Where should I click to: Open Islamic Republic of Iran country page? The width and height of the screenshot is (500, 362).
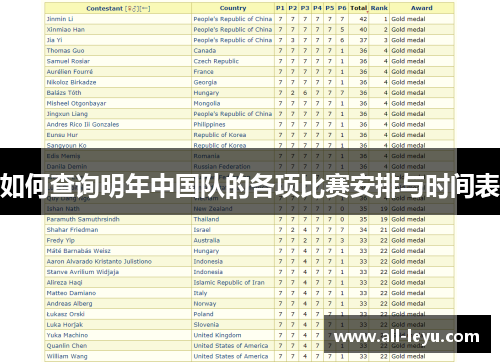point(229,283)
